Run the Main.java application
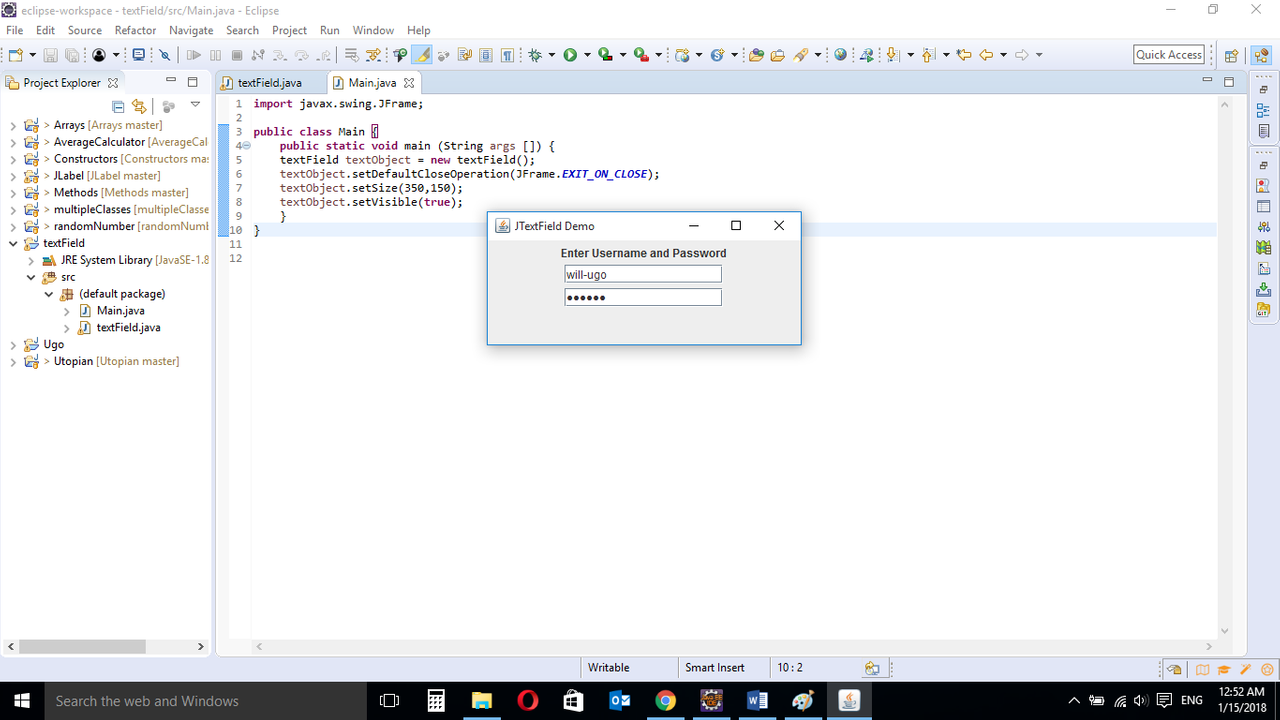 [x=571, y=54]
